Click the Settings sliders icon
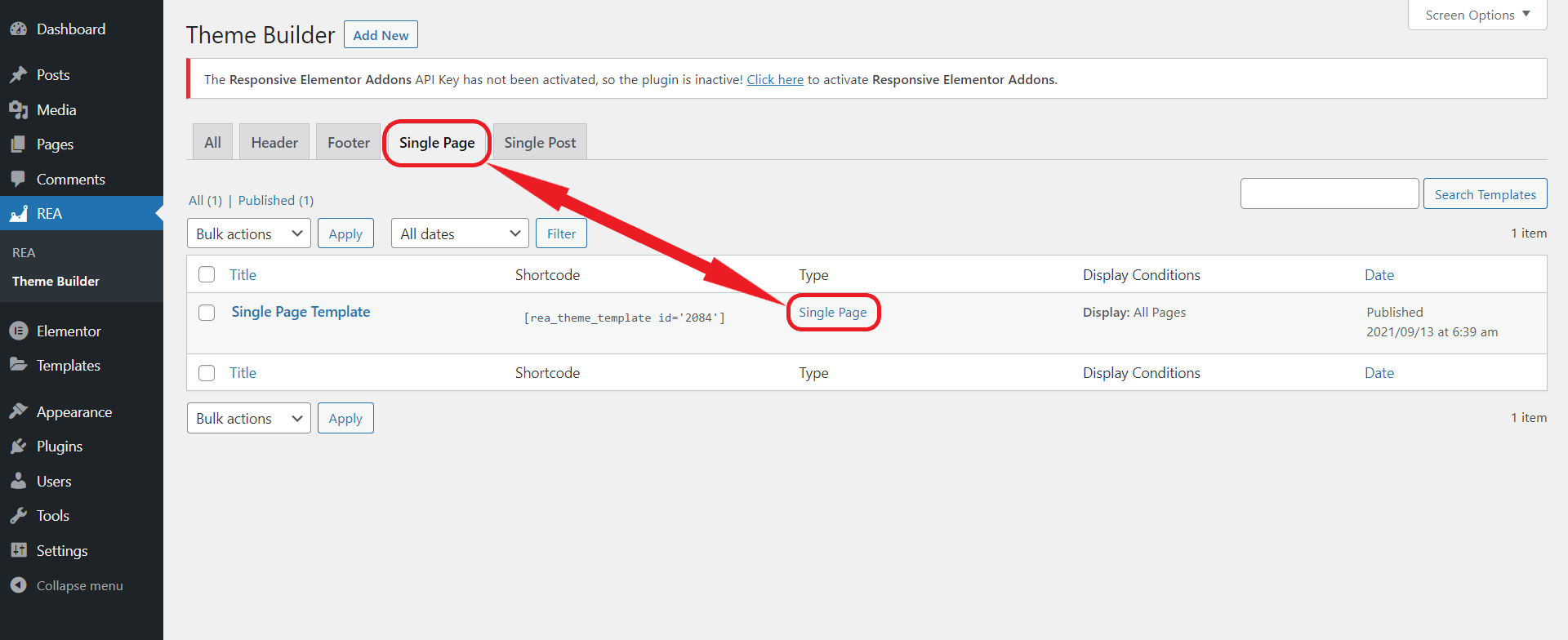Image resolution: width=1568 pixels, height=640 pixels. 19,551
